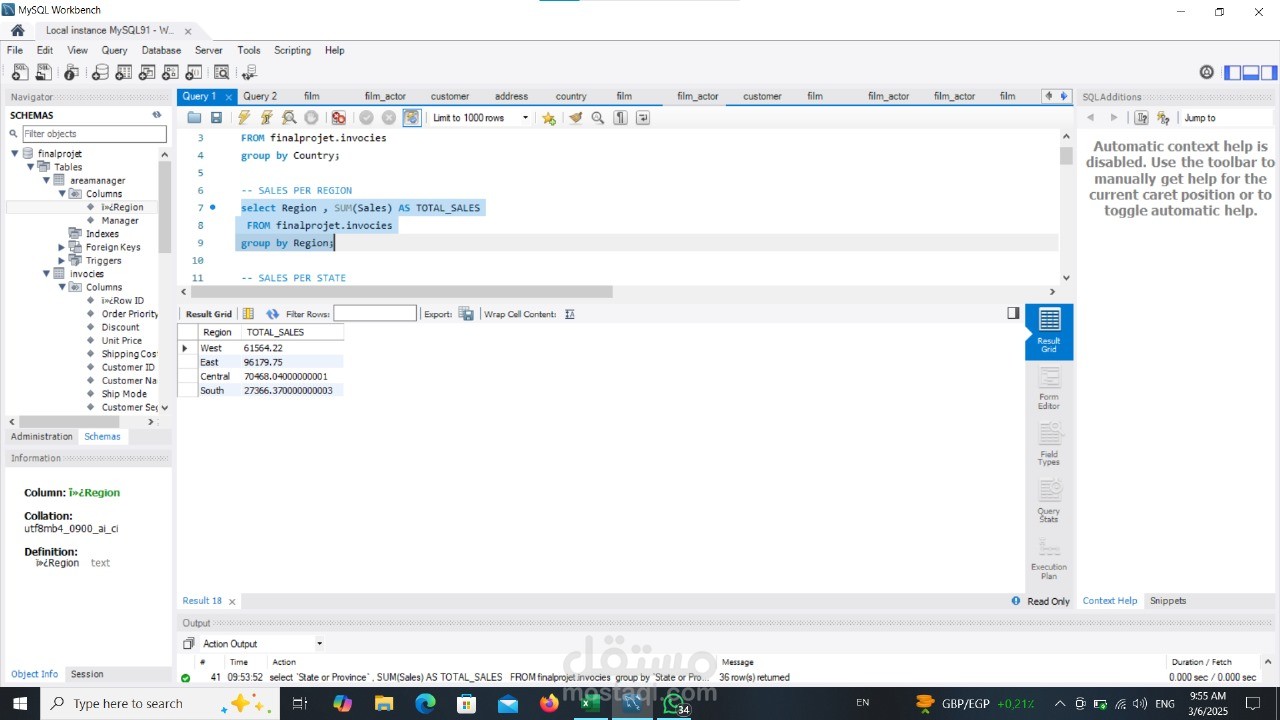This screenshot has width=1280, height=720.
Task: Create a new view icon
Action: (147, 72)
